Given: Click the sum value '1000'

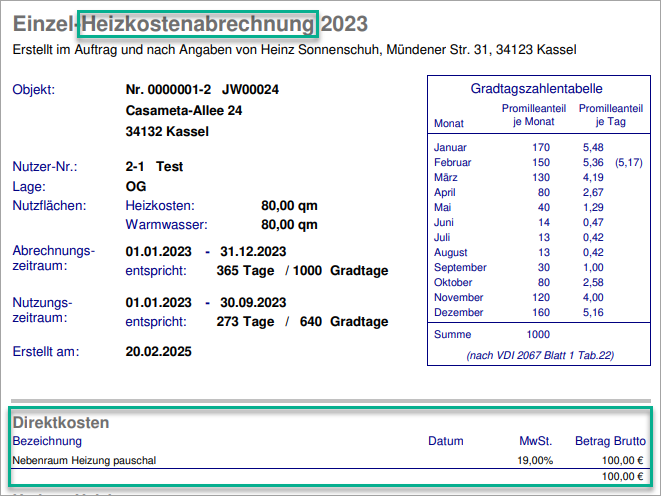Looking at the screenshot, I should (x=538, y=335).
